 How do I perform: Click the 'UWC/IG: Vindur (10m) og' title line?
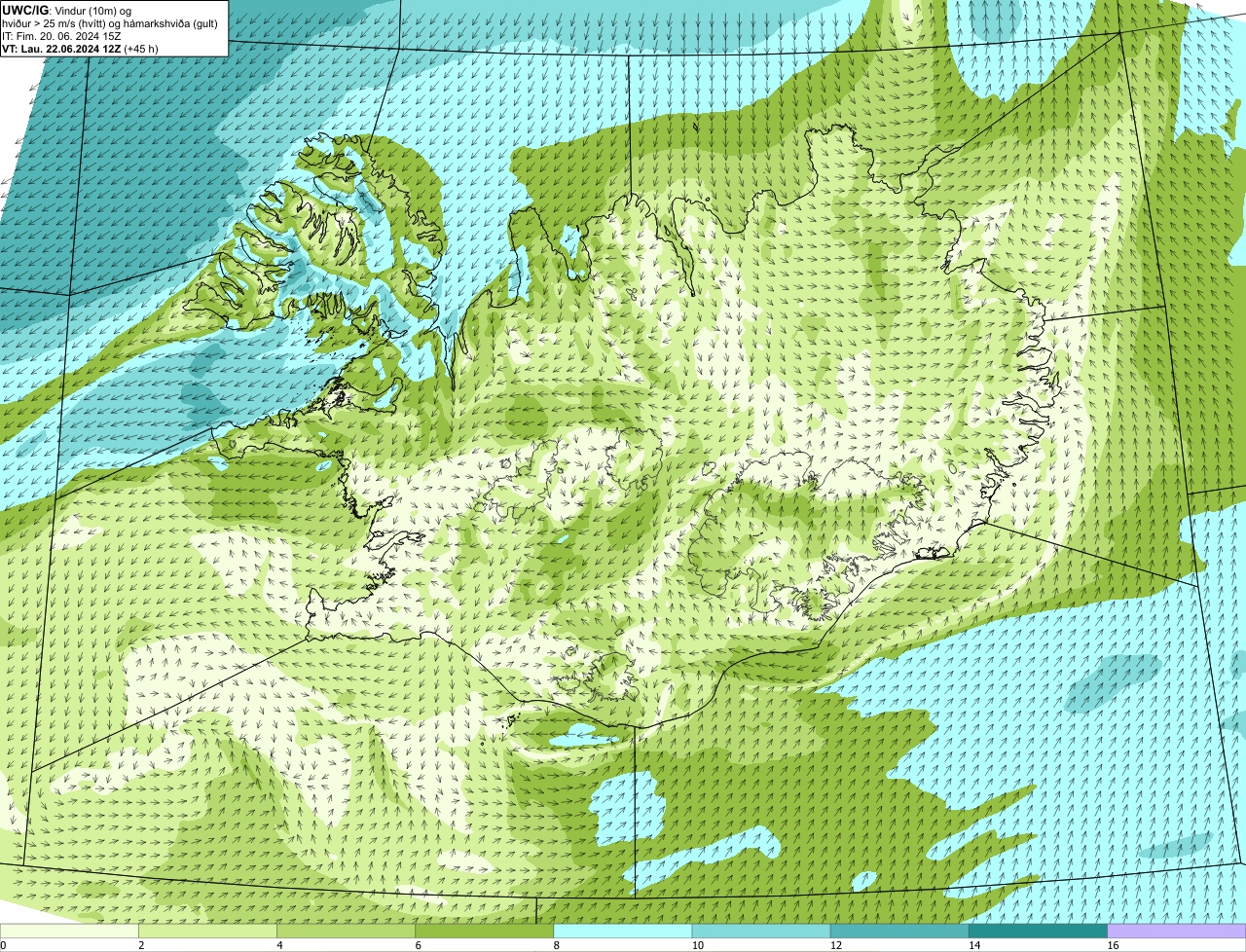pyautogui.click(x=67, y=10)
